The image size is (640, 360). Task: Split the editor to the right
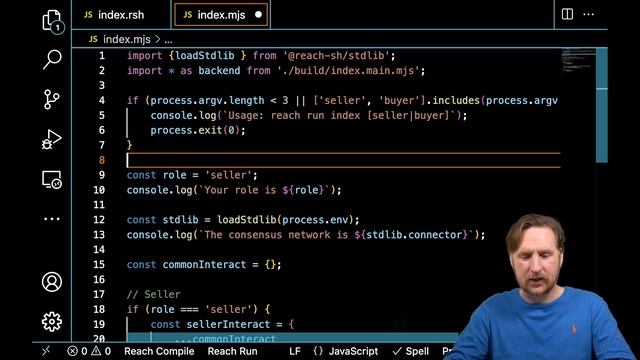[567, 14]
